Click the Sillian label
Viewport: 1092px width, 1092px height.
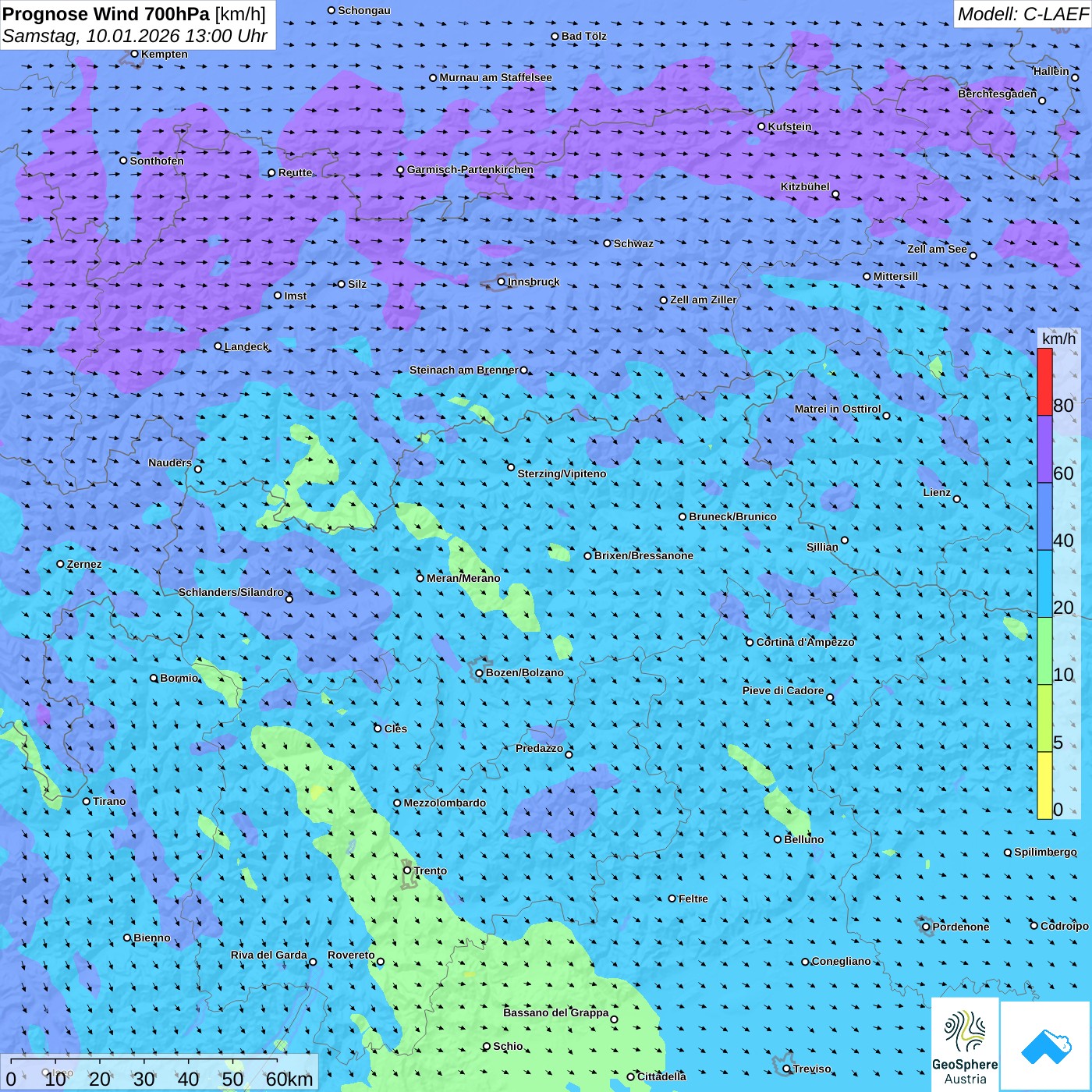click(822, 547)
